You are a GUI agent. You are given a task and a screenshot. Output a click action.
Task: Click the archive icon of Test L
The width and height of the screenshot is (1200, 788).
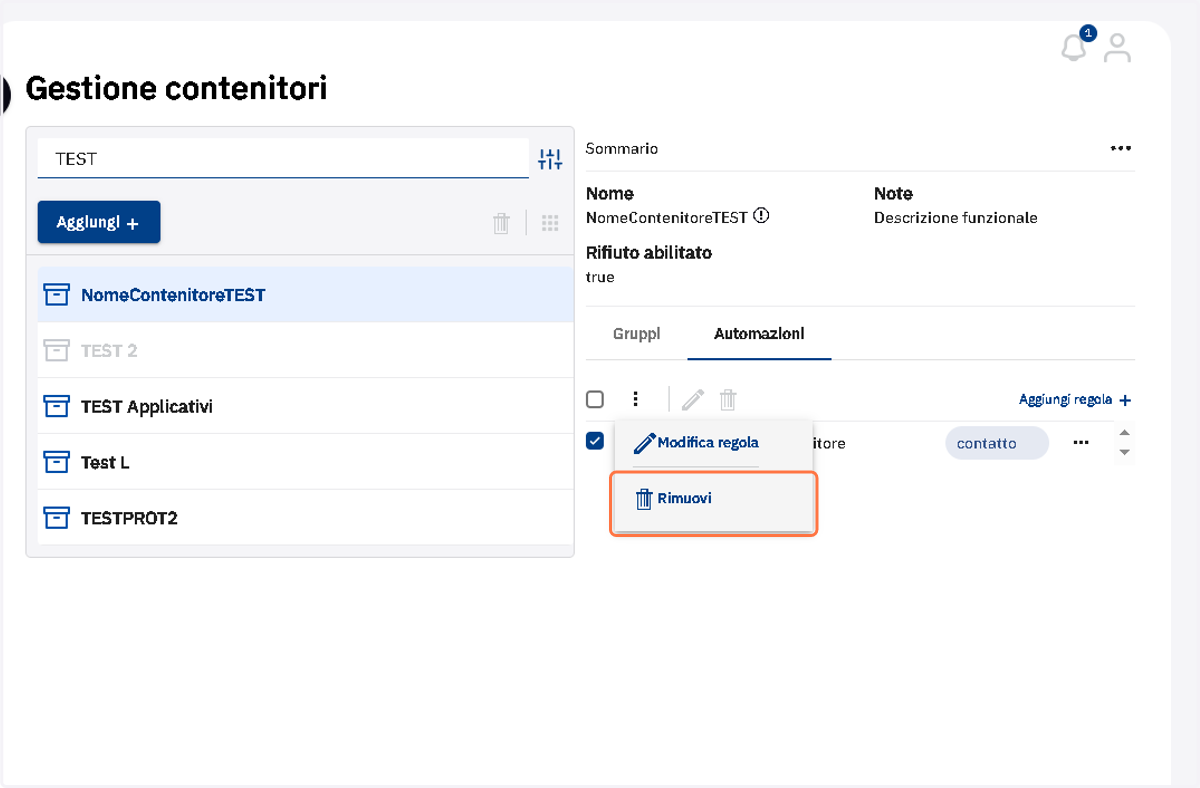tap(57, 462)
